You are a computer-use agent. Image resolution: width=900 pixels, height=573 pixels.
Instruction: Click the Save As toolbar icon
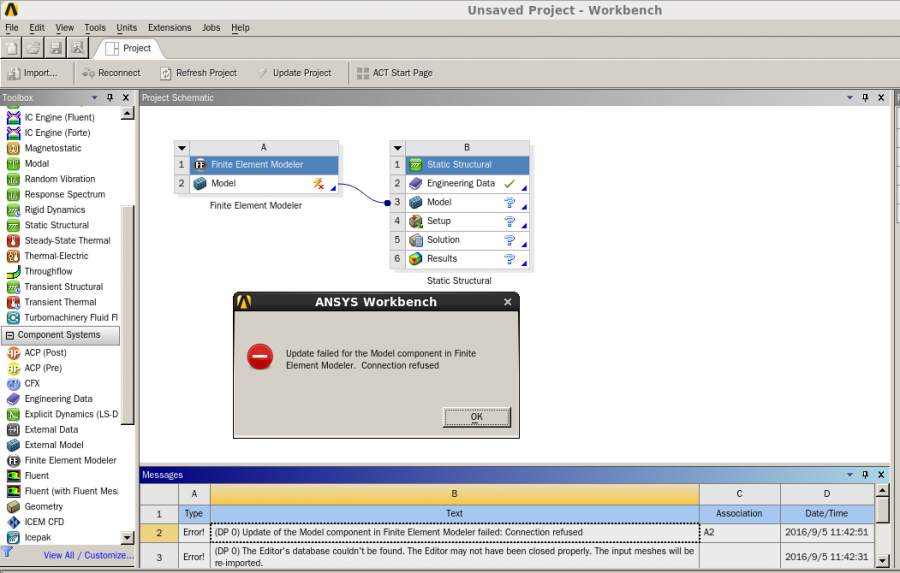[77, 48]
